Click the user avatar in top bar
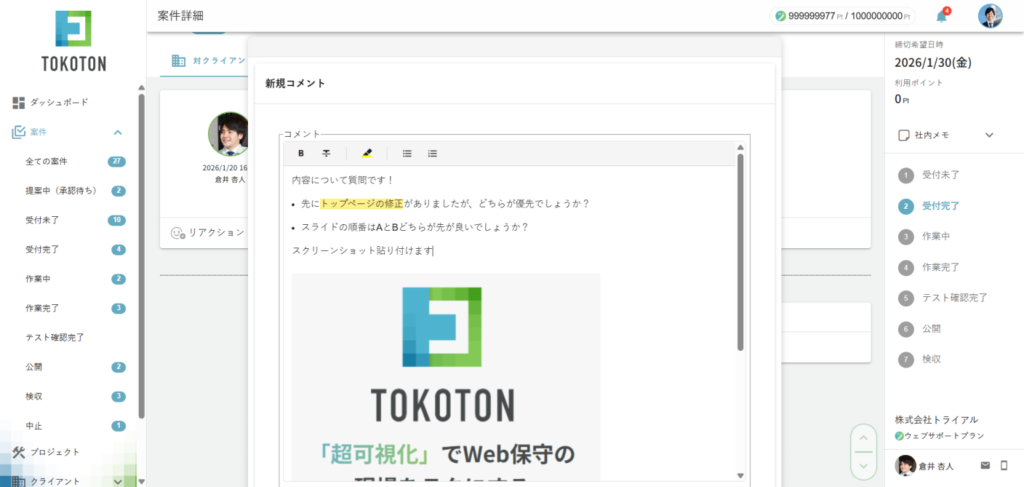 coord(990,16)
